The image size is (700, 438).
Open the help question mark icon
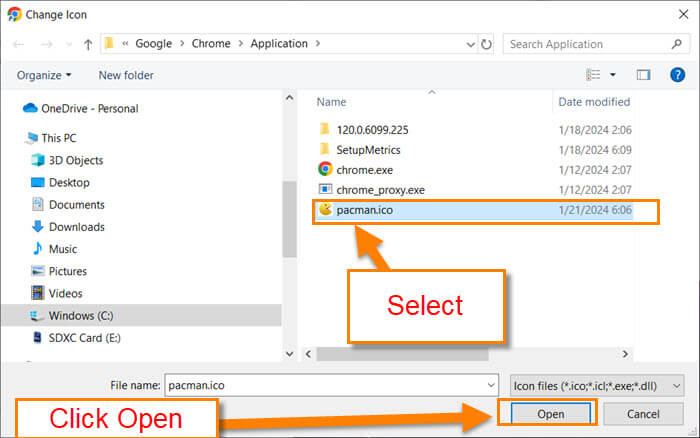(677, 75)
